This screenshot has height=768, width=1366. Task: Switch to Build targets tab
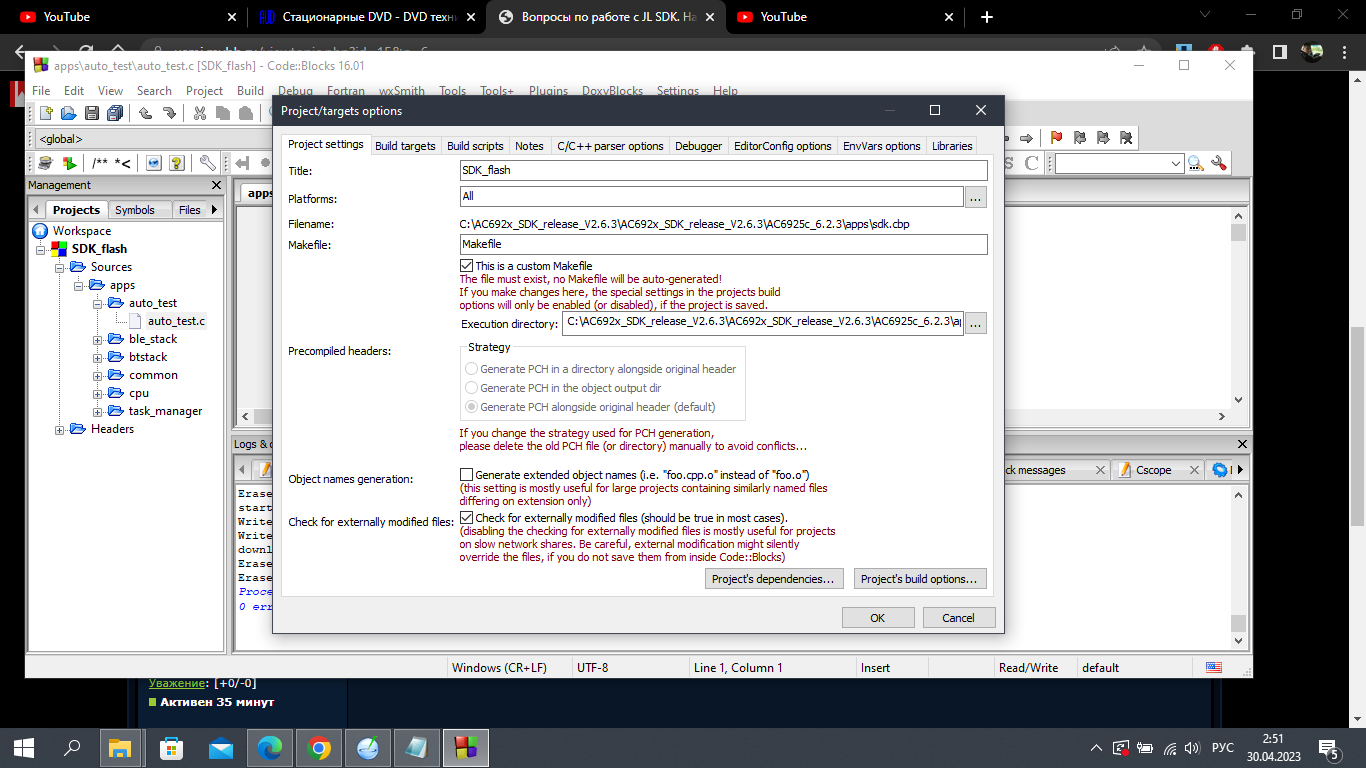[405, 146]
